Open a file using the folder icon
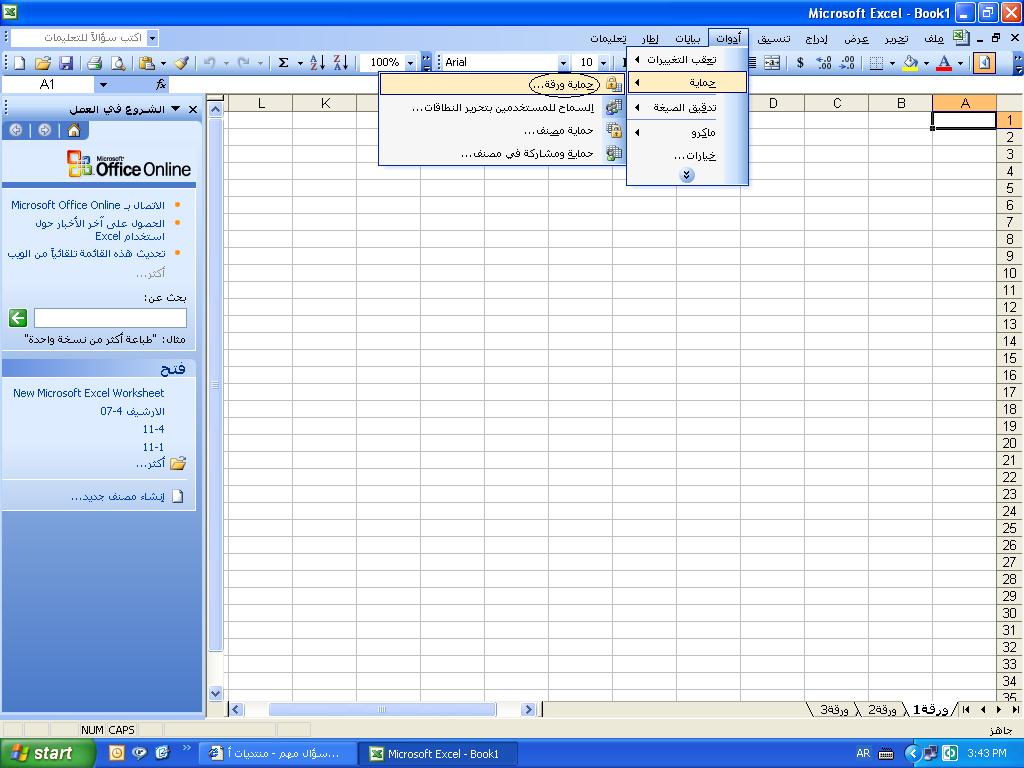Screen dimensions: 1024x768 pos(42,63)
